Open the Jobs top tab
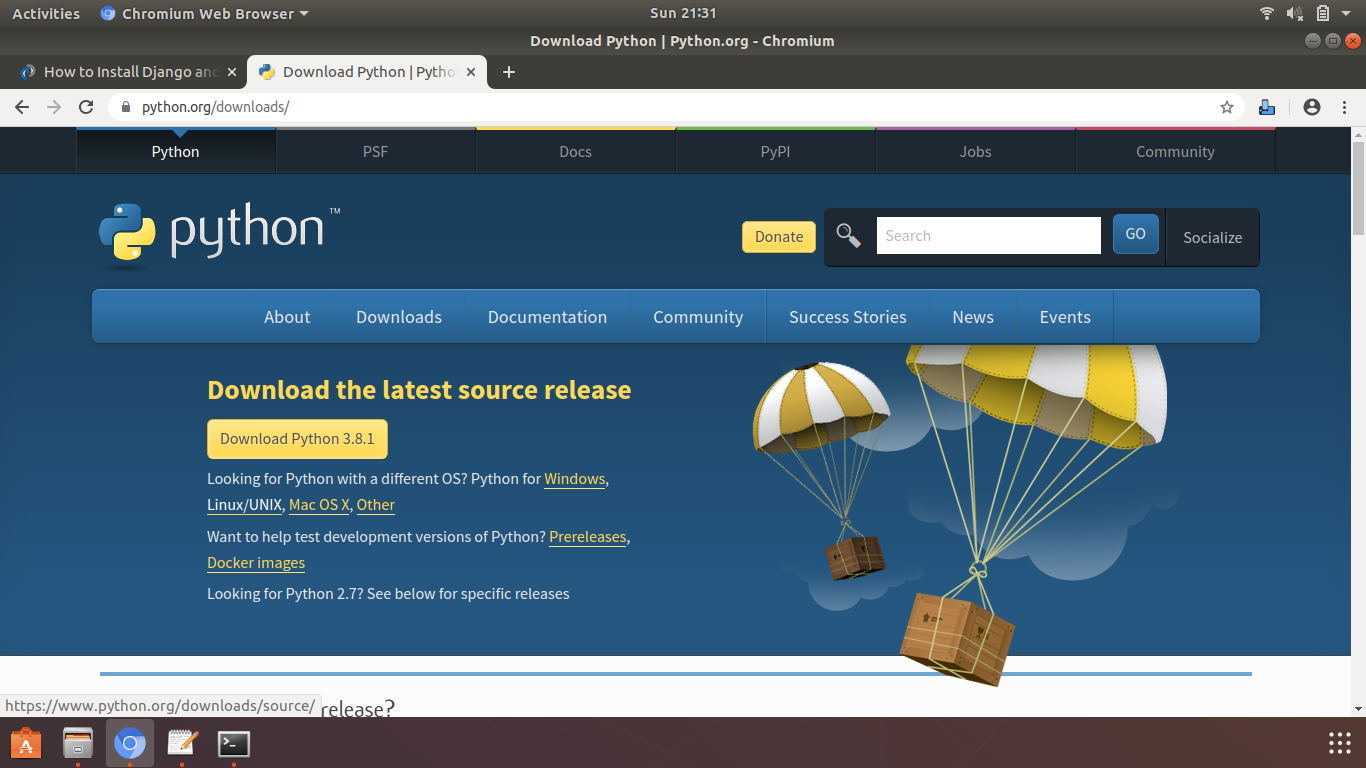 pos(976,151)
